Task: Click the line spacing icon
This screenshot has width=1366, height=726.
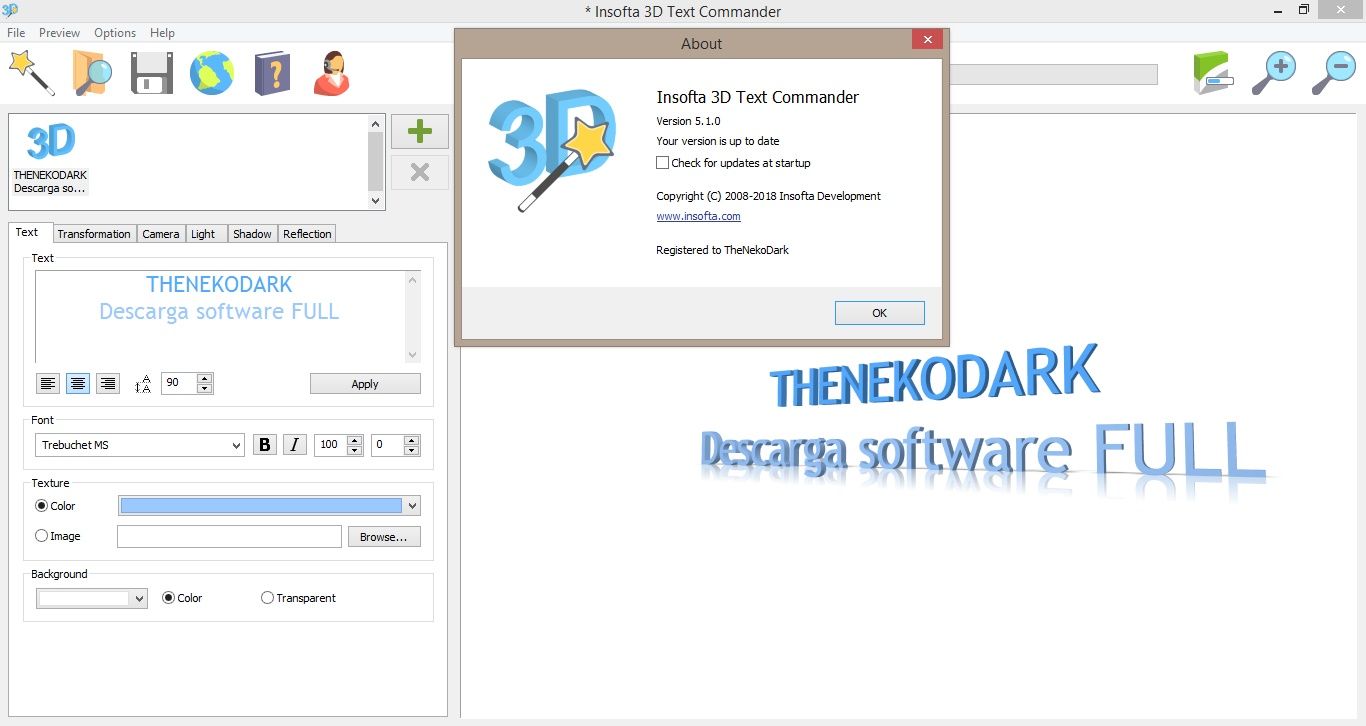Action: [143, 384]
